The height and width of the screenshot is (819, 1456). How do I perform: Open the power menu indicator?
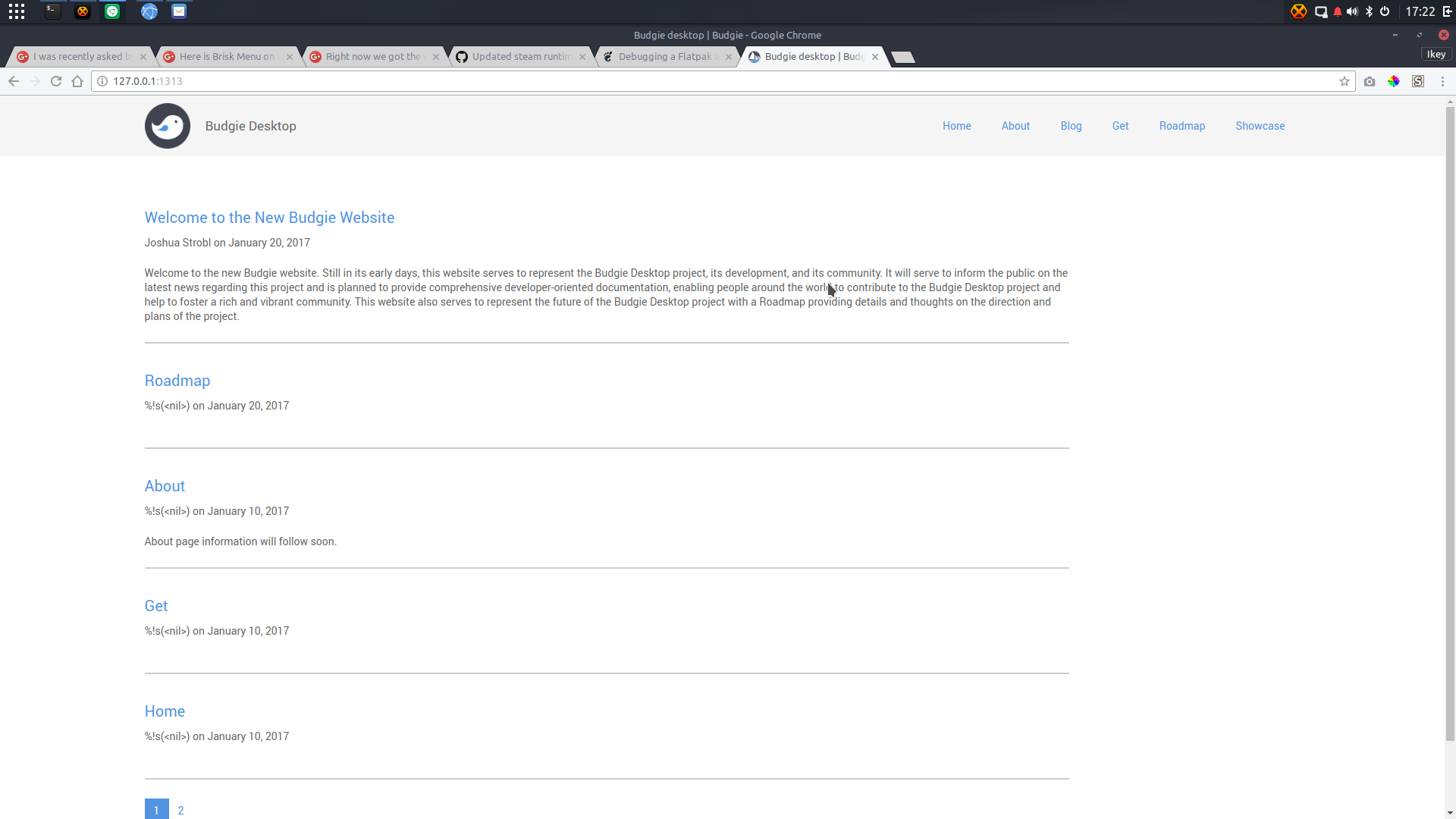(x=1385, y=11)
